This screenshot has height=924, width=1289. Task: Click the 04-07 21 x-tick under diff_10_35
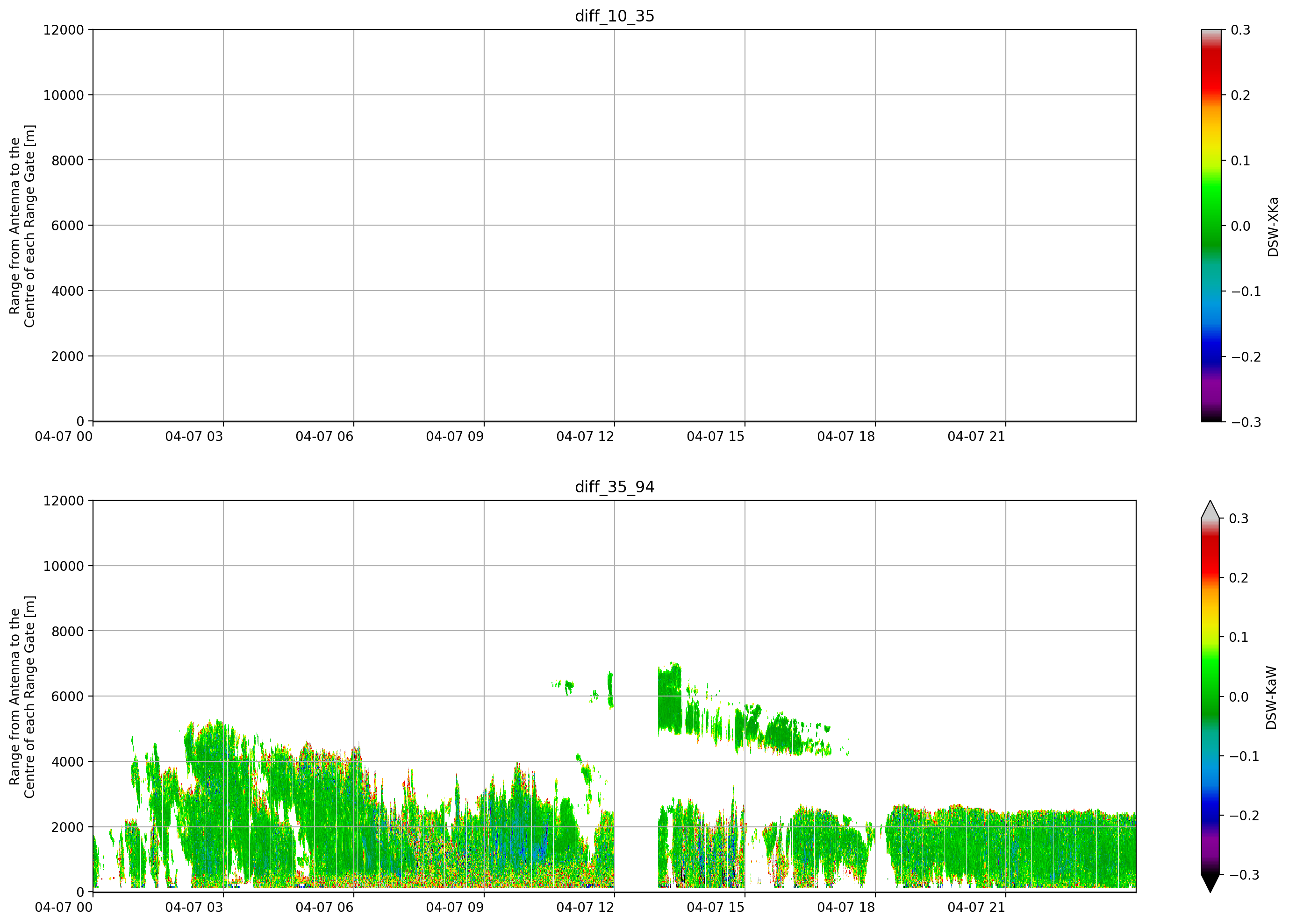point(976,436)
